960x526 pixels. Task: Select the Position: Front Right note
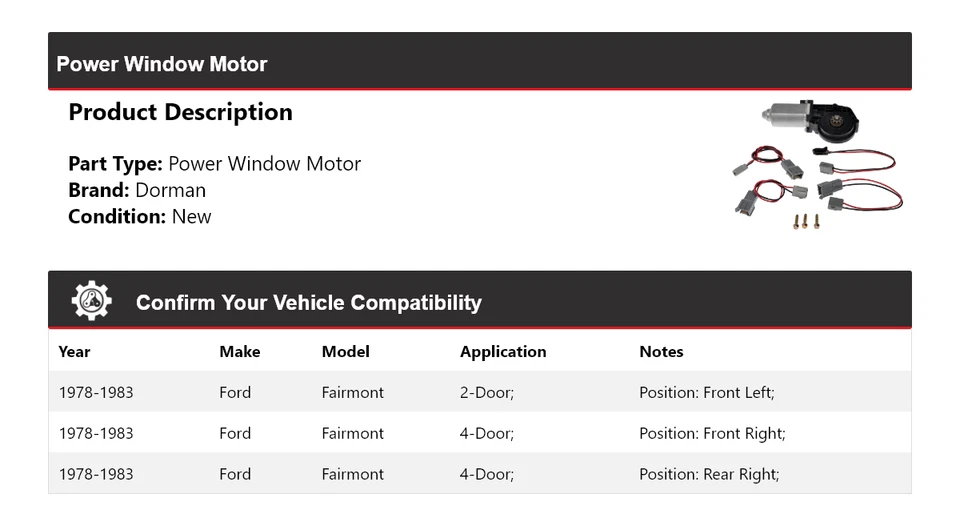coord(712,433)
